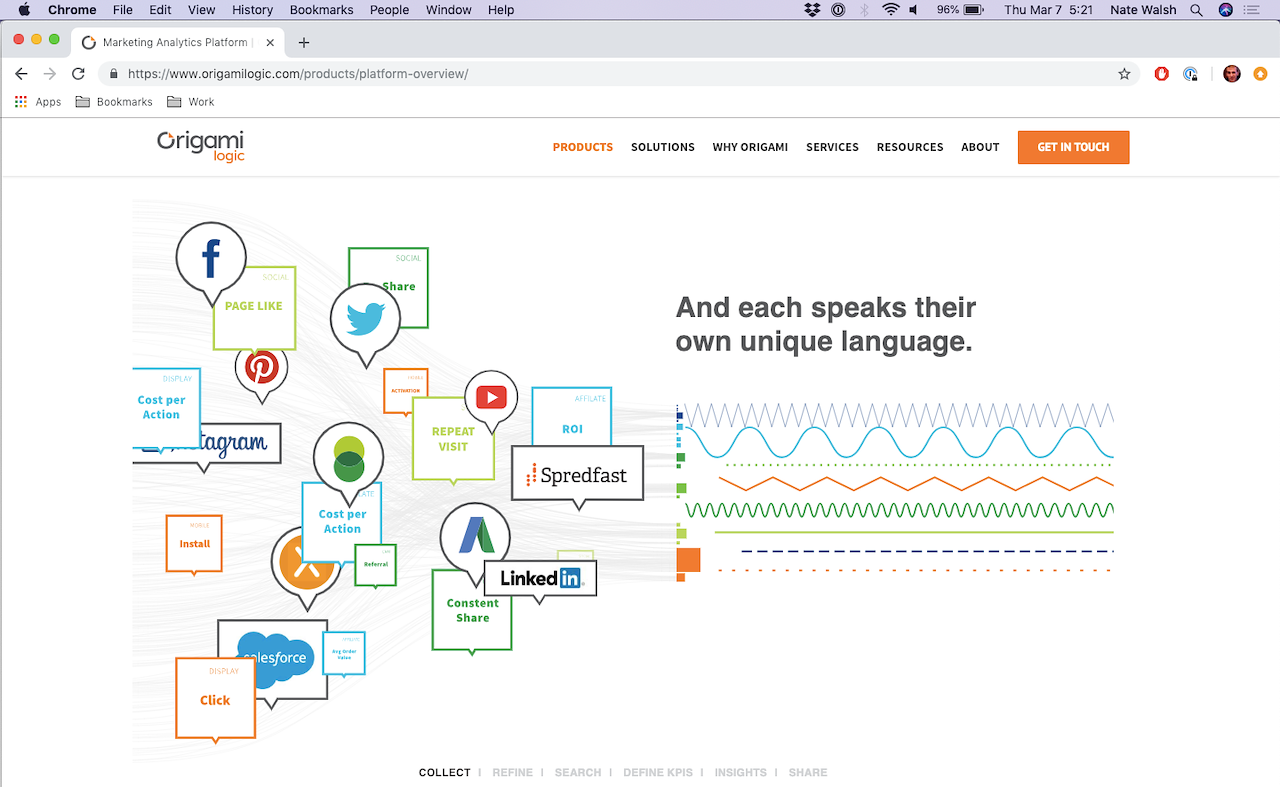Viewport: 1280px width, 787px height.
Task: Click the Nate Walsh user name
Action: click(1143, 10)
